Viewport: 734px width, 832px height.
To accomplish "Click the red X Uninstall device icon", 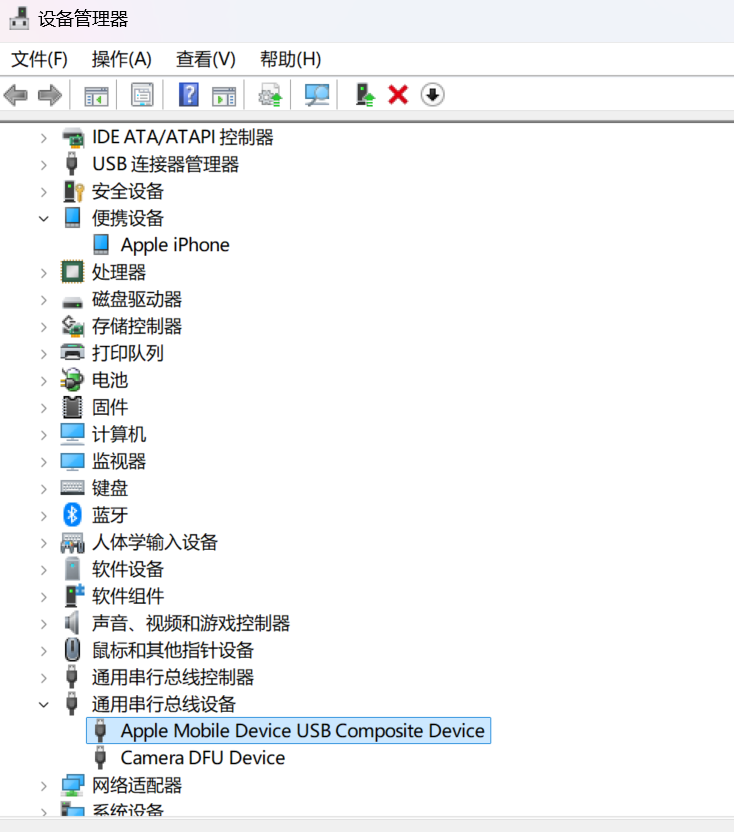I will [x=398, y=96].
